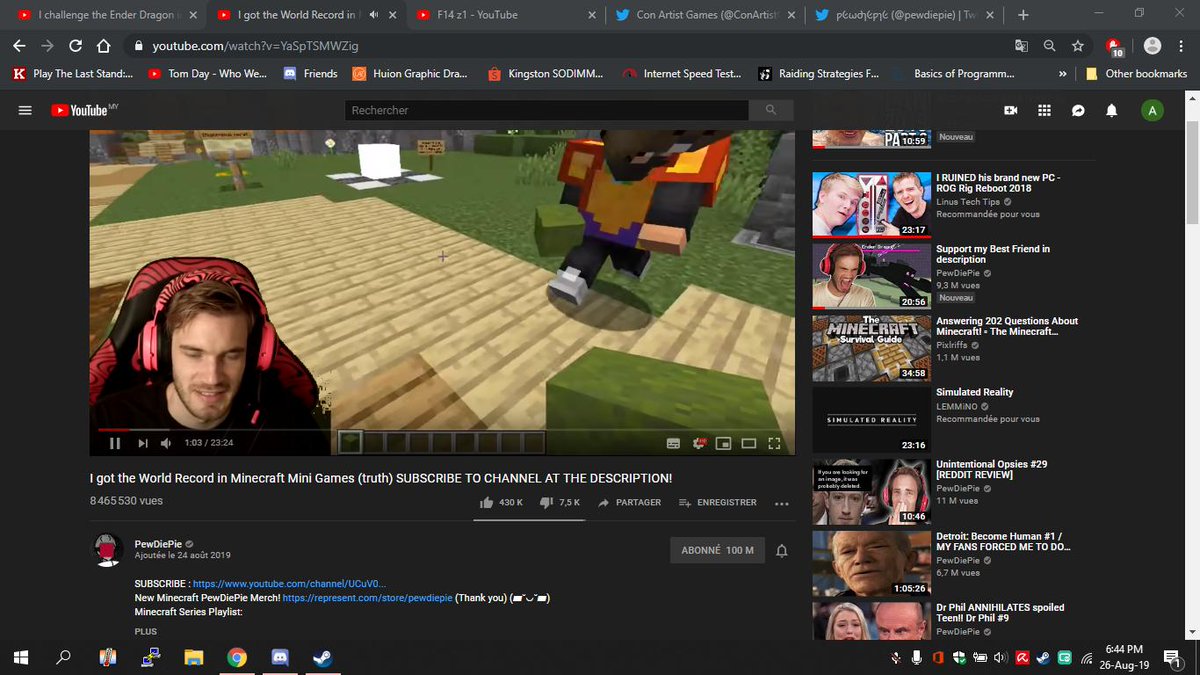The image size is (1200, 675).
Task: Pause the video with the pause button
Action: (x=115, y=443)
